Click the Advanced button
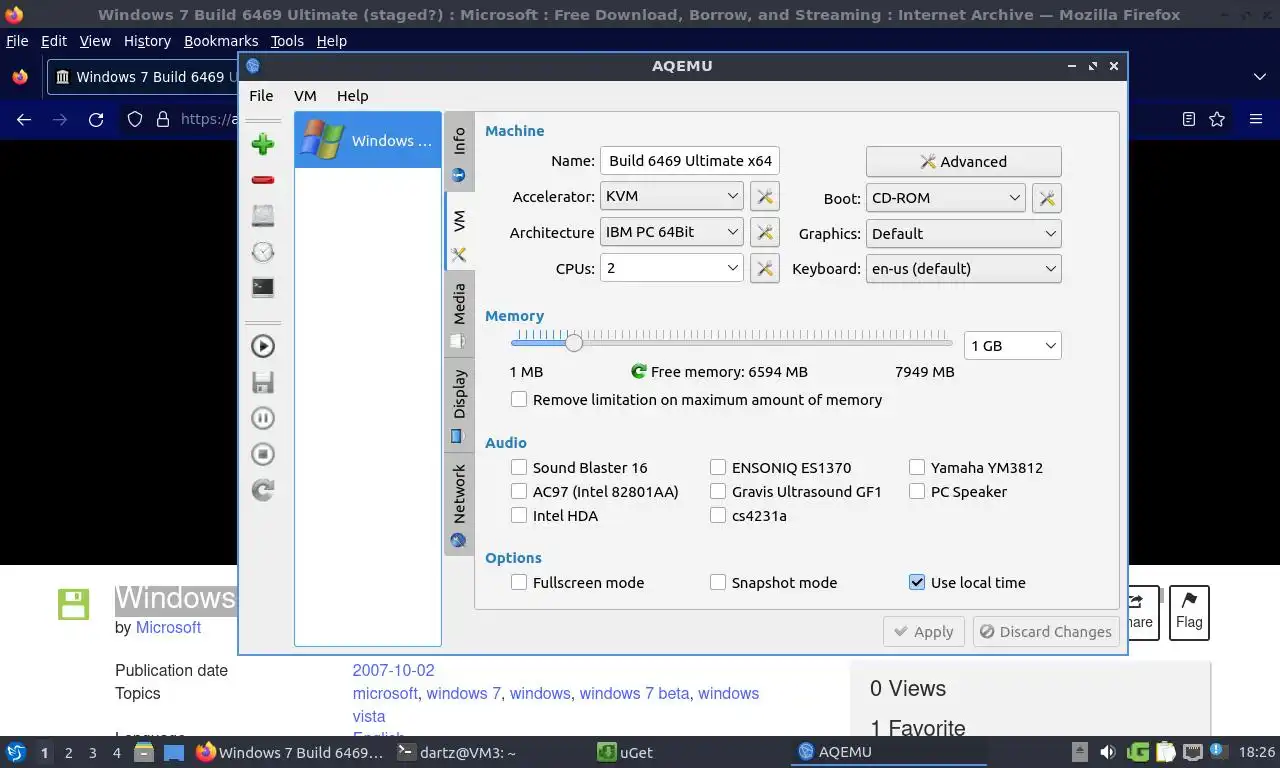This screenshot has height=768, width=1280. tap(964, 162)
